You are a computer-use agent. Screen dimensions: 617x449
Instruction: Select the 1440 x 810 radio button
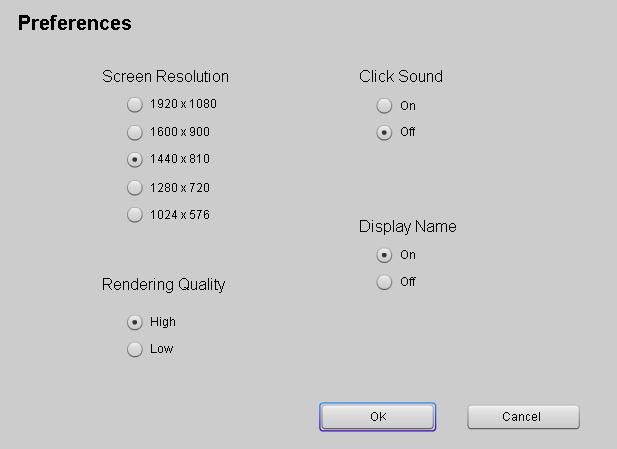click(x=135, y=160)
